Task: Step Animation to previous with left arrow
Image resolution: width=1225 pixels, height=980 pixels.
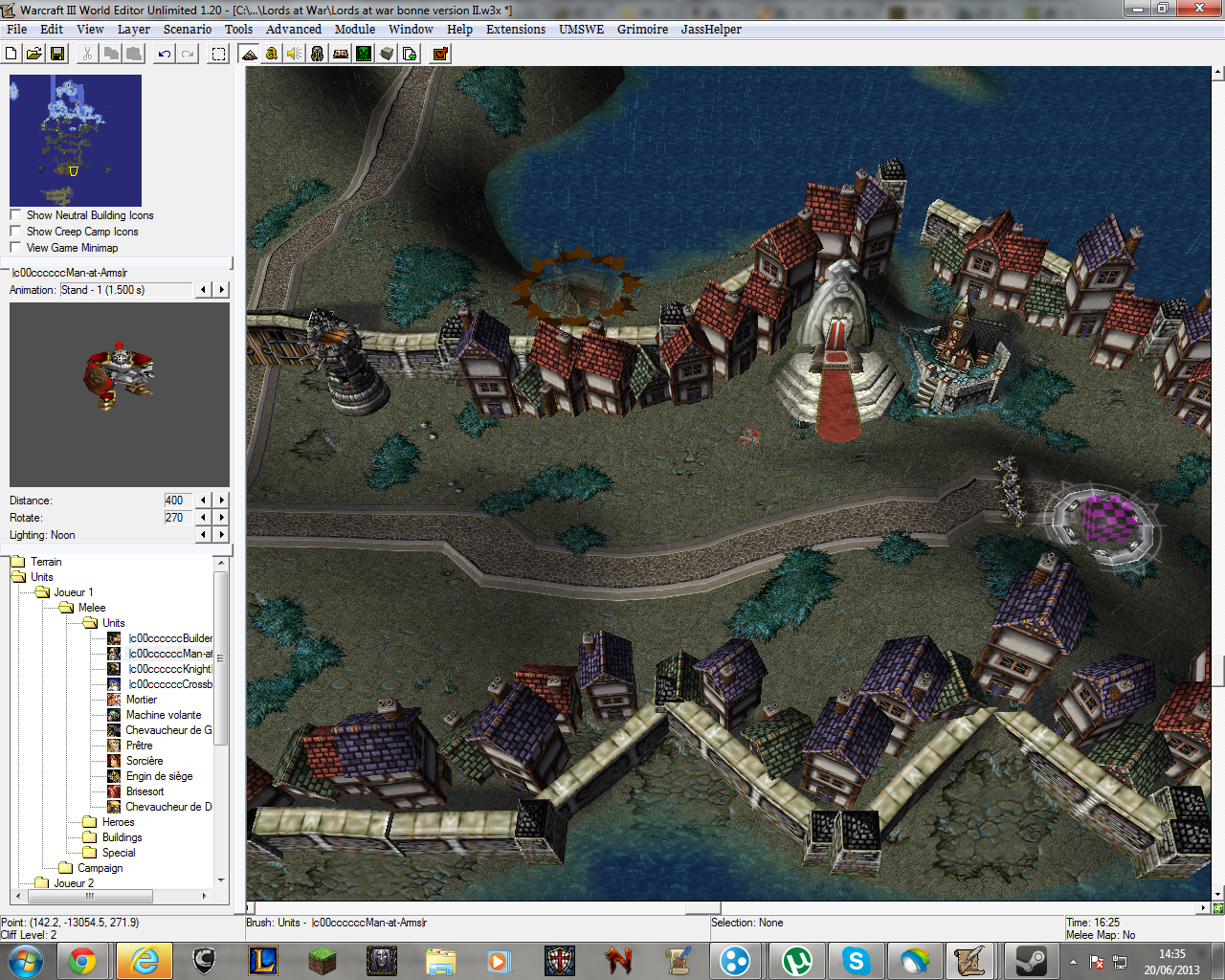Action: (203, 289)
